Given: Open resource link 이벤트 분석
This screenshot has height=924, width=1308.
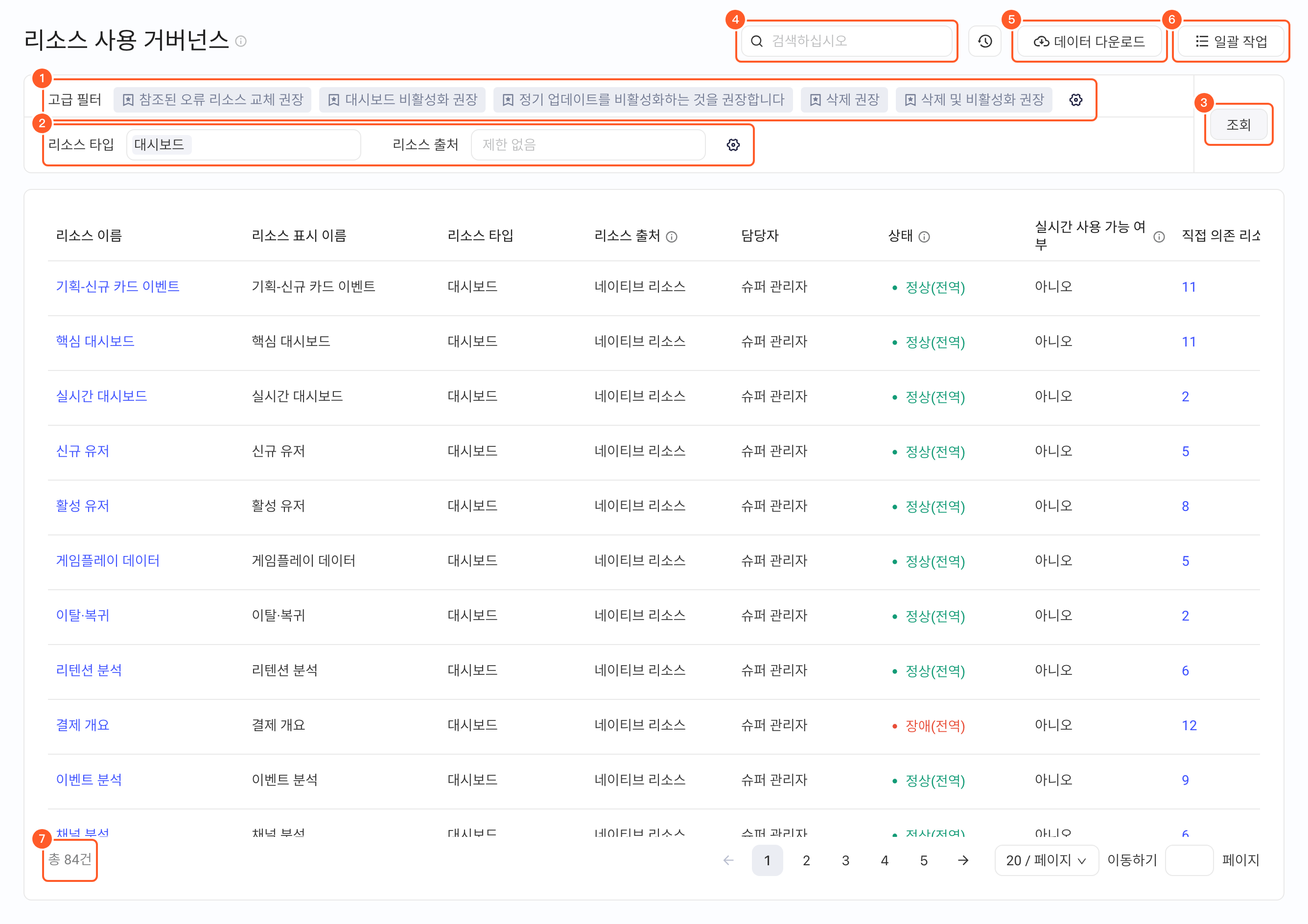Looking at the screenshot, I should (89, 779).
